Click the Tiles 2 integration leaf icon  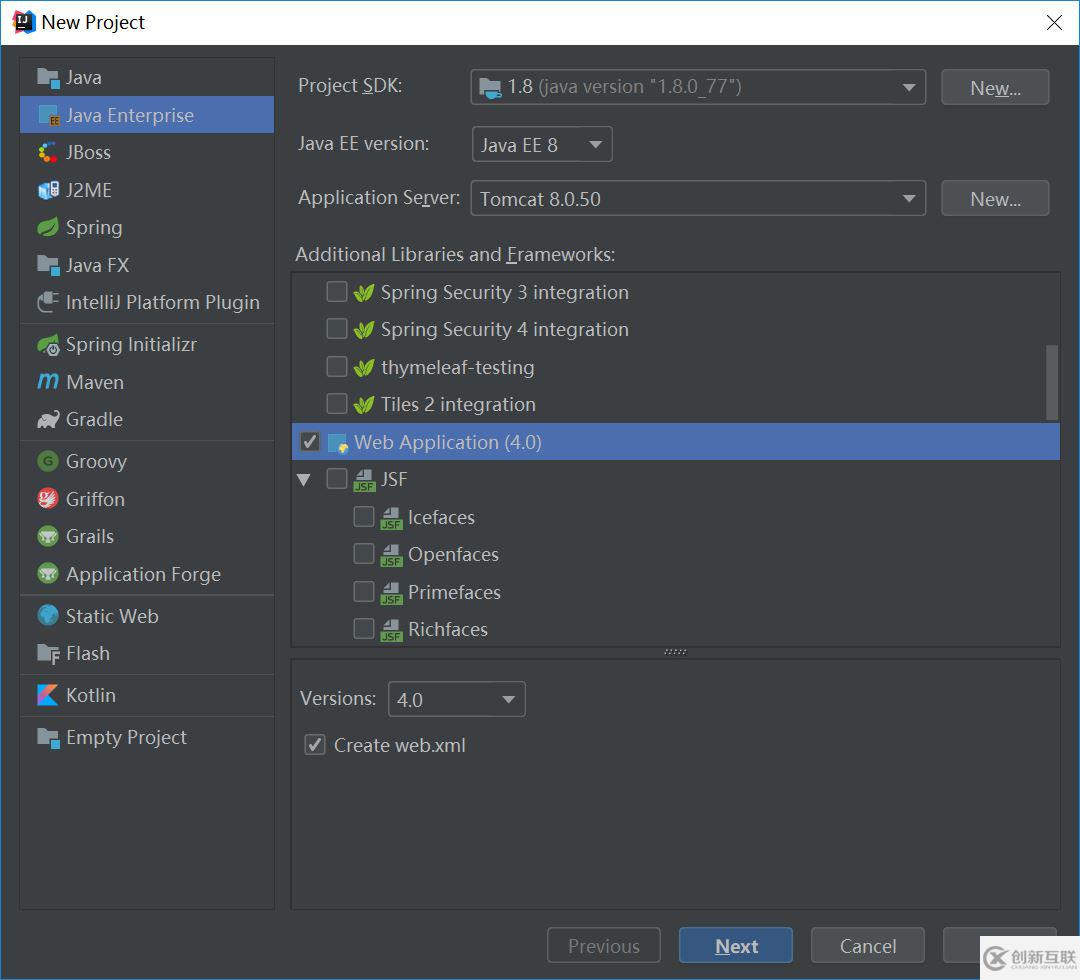point(364,405)
